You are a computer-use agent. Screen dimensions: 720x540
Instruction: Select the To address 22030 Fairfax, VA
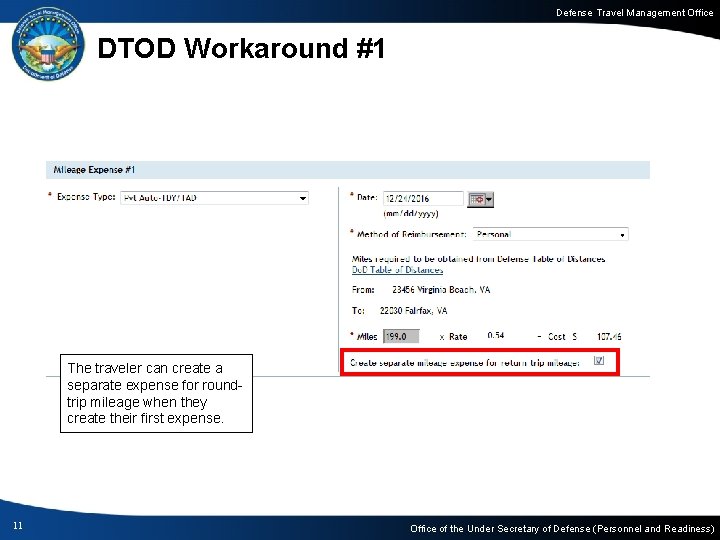coord(413,311)
